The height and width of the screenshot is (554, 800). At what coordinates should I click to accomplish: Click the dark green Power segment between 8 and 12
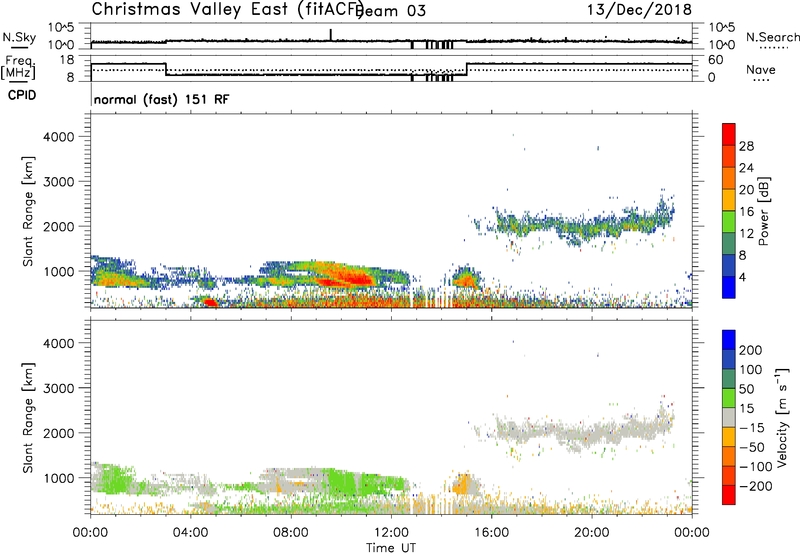pos(729,244)
